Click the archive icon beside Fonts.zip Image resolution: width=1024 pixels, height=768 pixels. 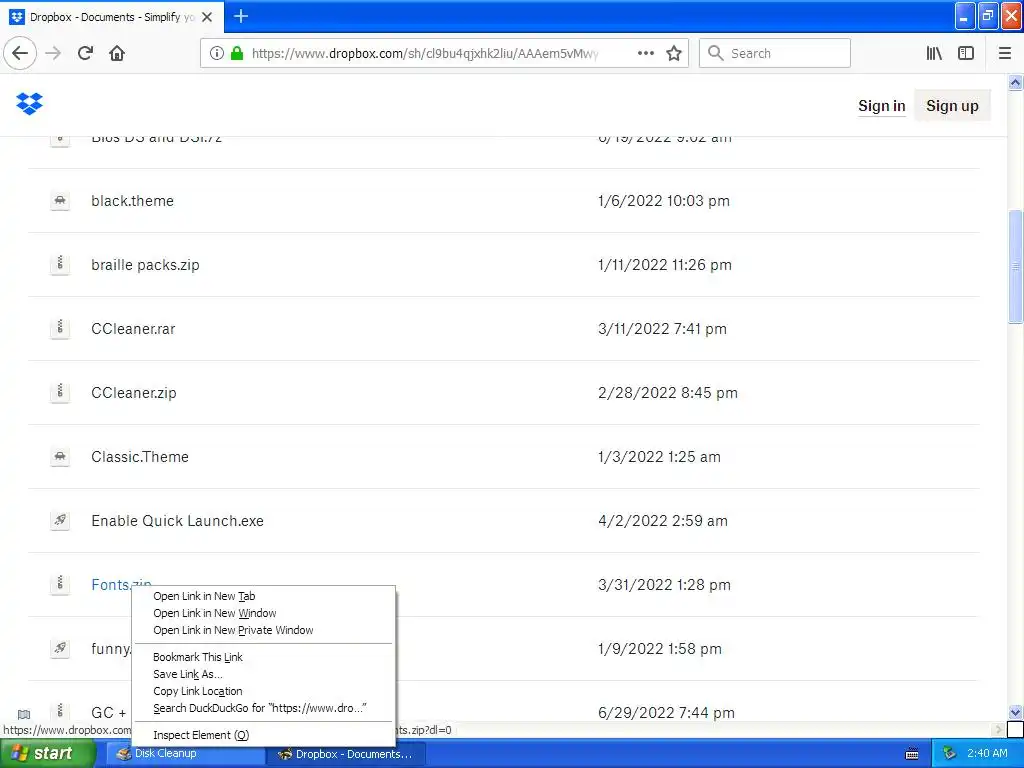60,584
